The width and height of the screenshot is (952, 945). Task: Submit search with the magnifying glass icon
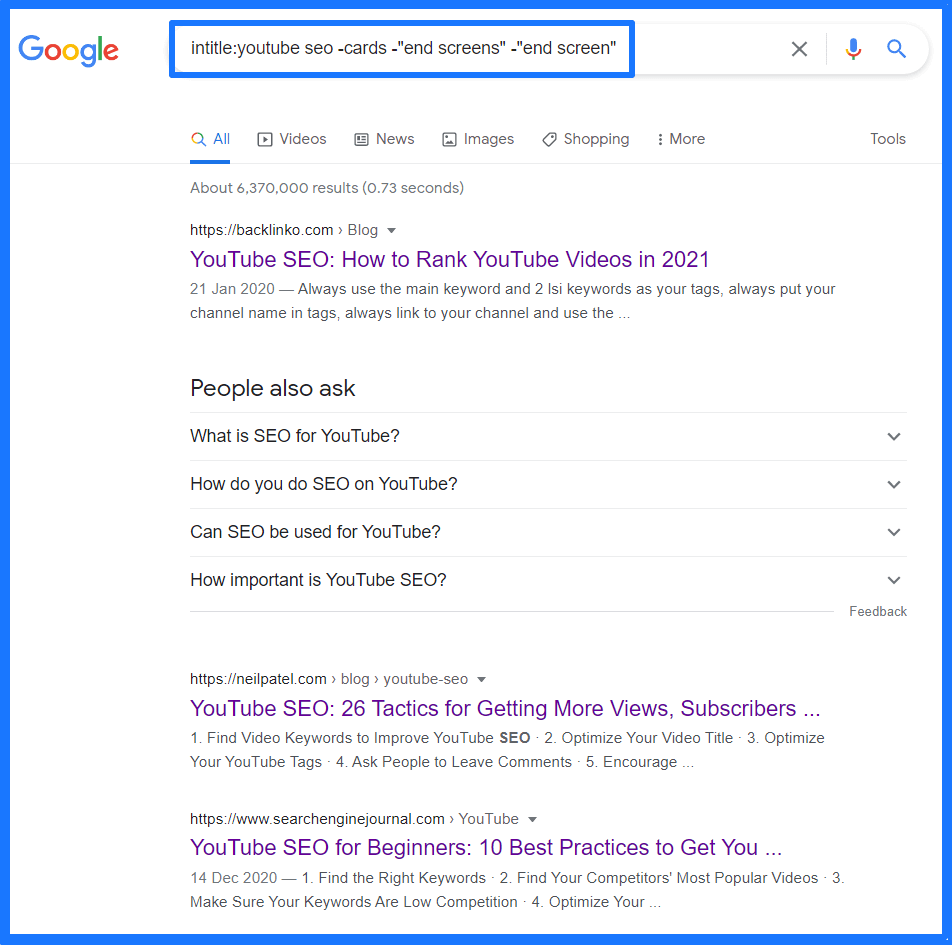coord(896,49)
